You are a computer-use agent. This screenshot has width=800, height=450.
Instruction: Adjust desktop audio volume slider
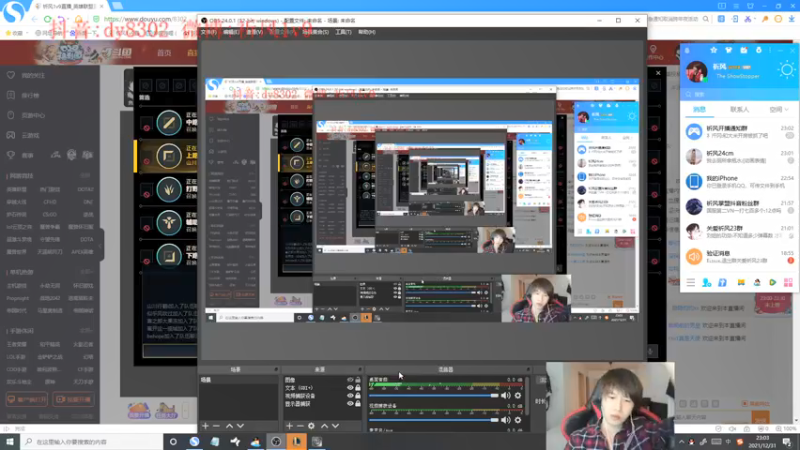pos(434,395)
